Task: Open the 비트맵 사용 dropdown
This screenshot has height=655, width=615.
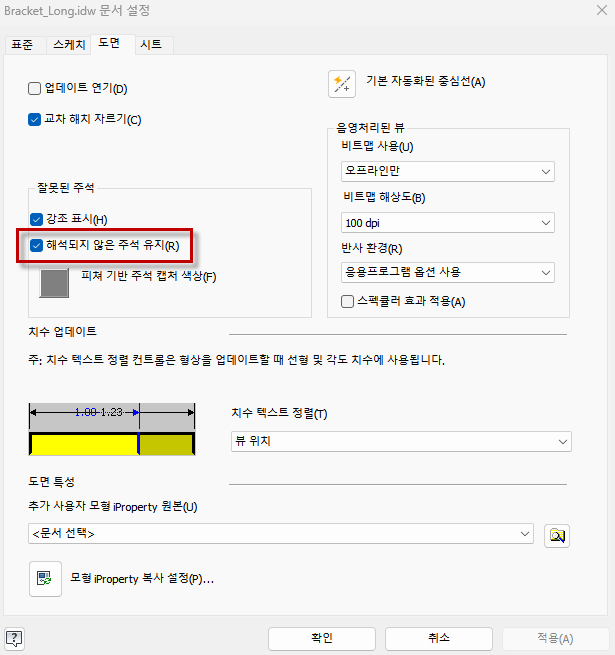Action: (x=447, y=172)
